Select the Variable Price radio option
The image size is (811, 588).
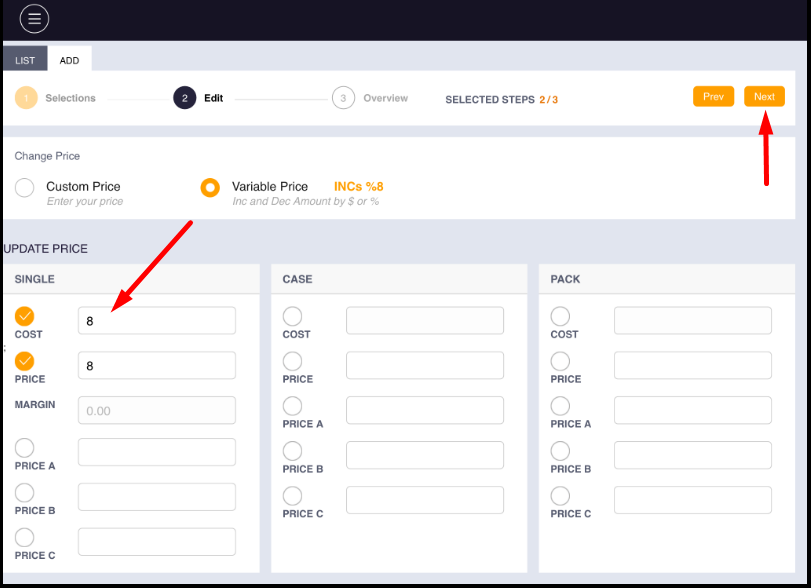210,188
